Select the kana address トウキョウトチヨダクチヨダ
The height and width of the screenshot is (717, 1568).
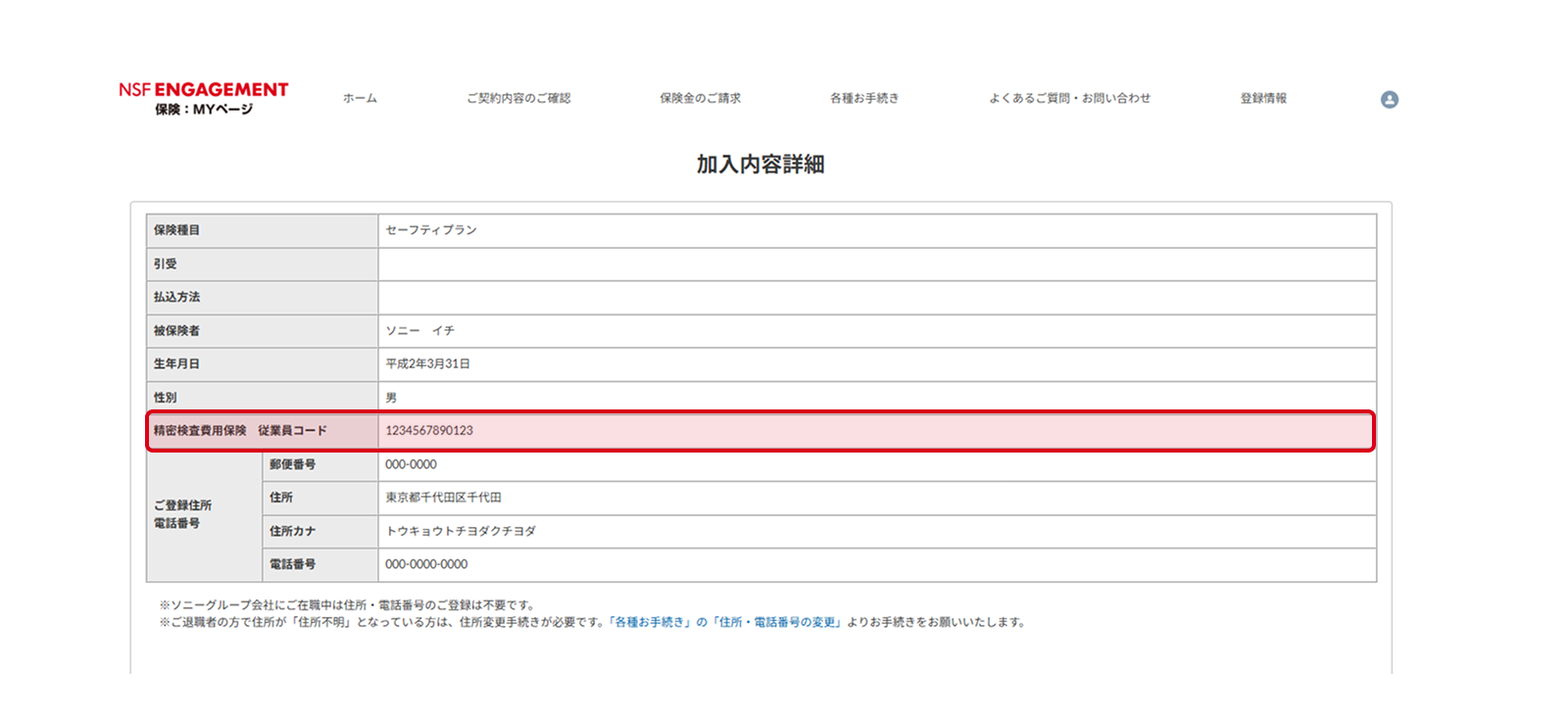461,531
